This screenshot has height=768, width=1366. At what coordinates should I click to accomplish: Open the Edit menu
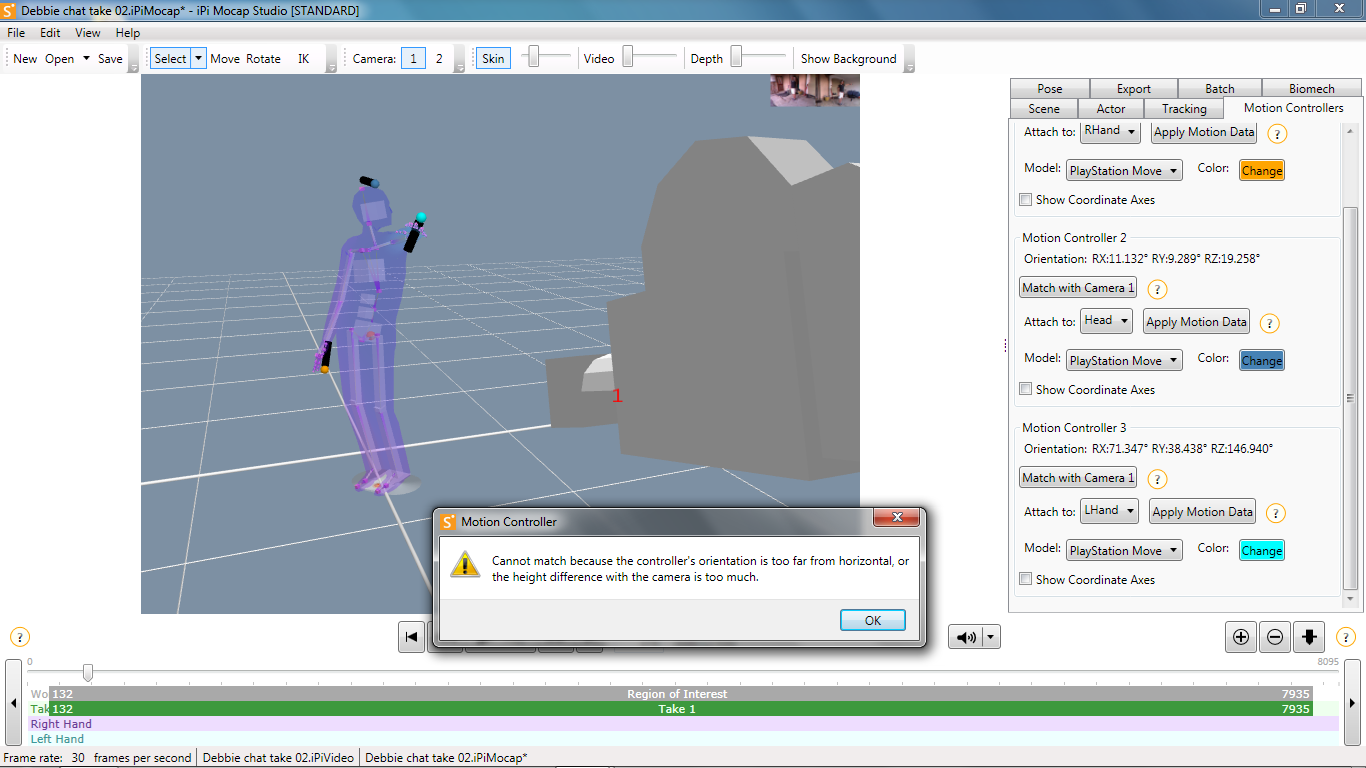click(50, 33)
